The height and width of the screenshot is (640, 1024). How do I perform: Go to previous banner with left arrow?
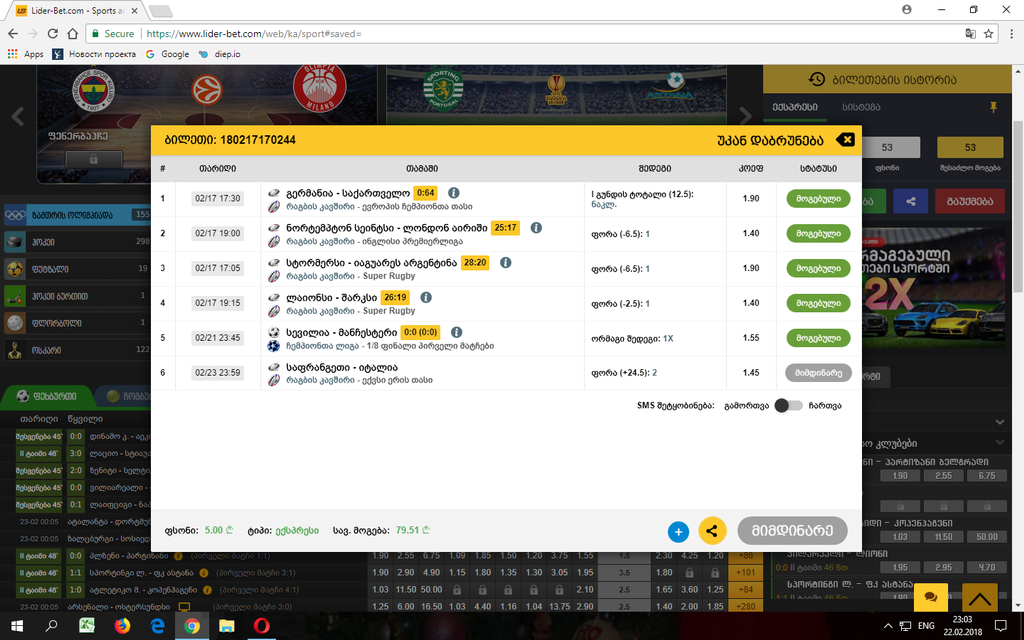18,116
